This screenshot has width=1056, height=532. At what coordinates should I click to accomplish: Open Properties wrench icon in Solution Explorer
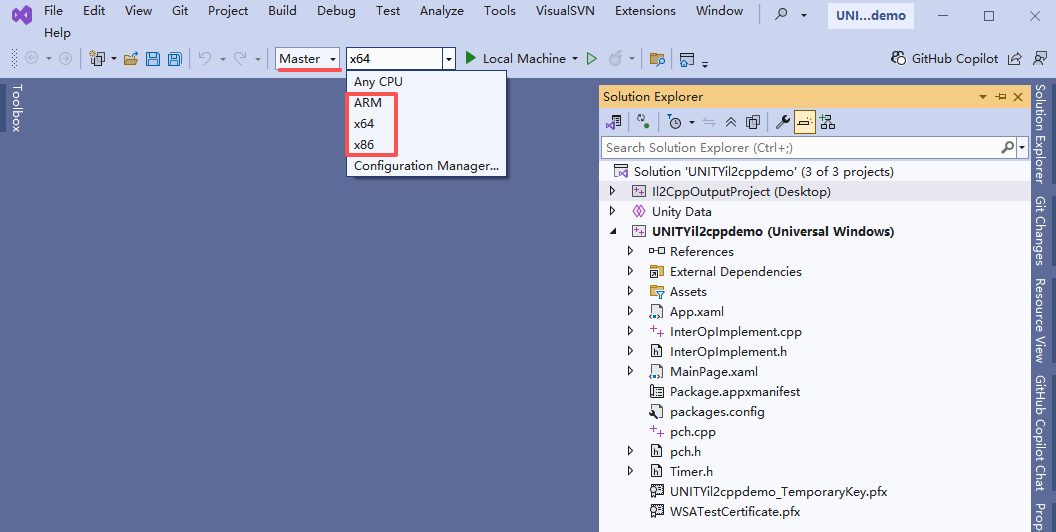[783, 122]
